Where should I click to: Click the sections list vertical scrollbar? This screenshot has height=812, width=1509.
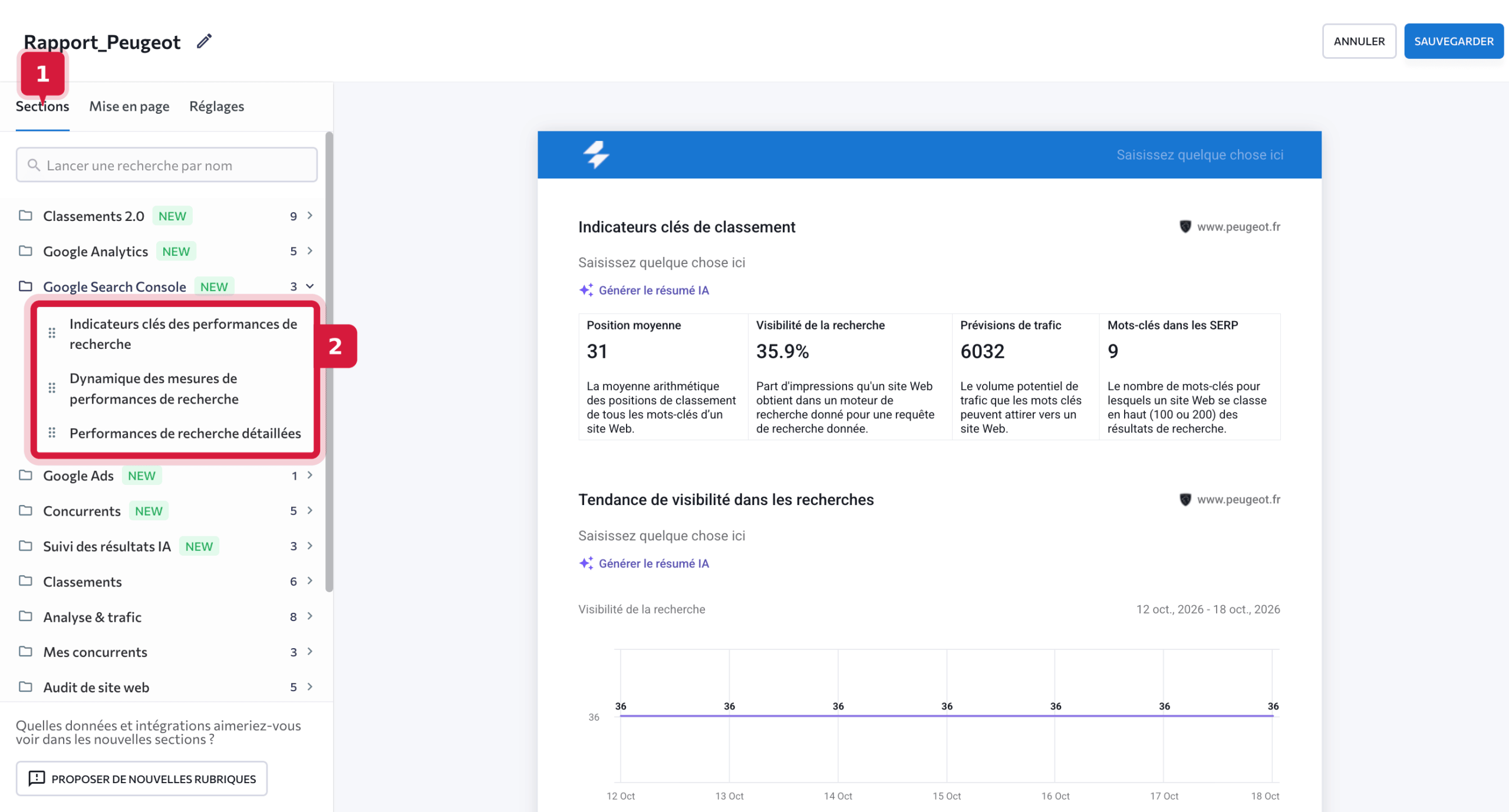pos(329,361)
